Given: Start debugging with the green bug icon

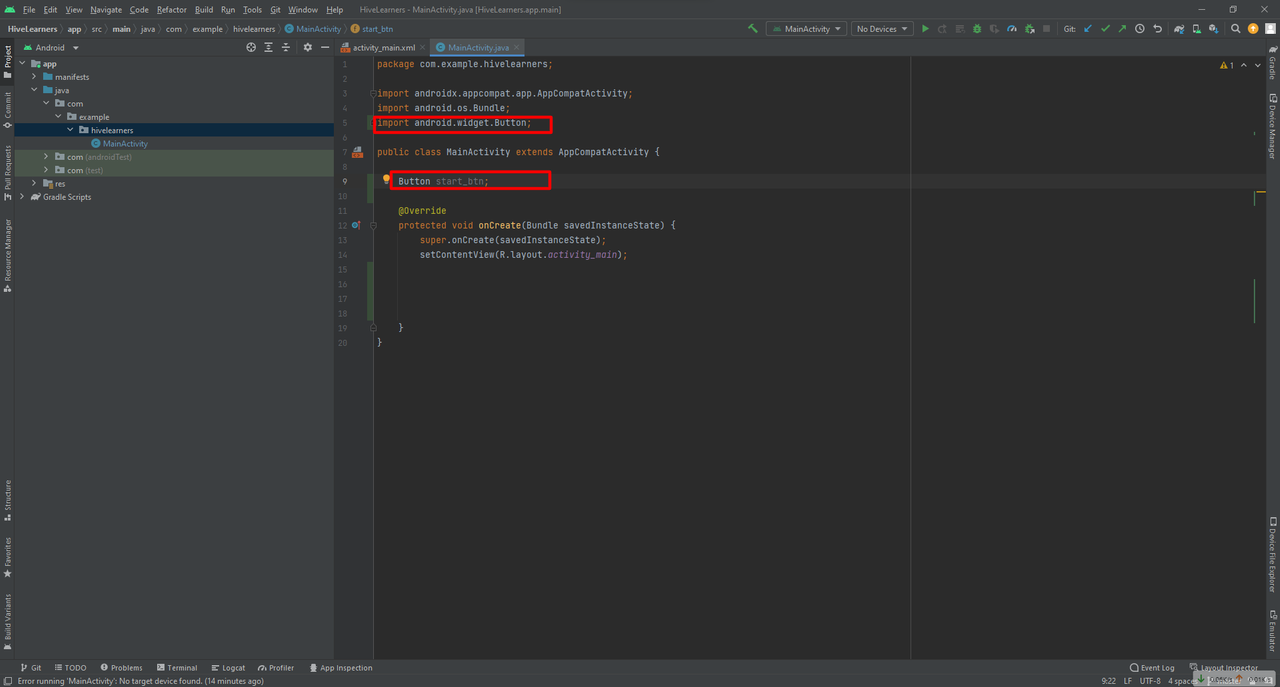Looking at the screenshot, I should (x=977, y=29).
